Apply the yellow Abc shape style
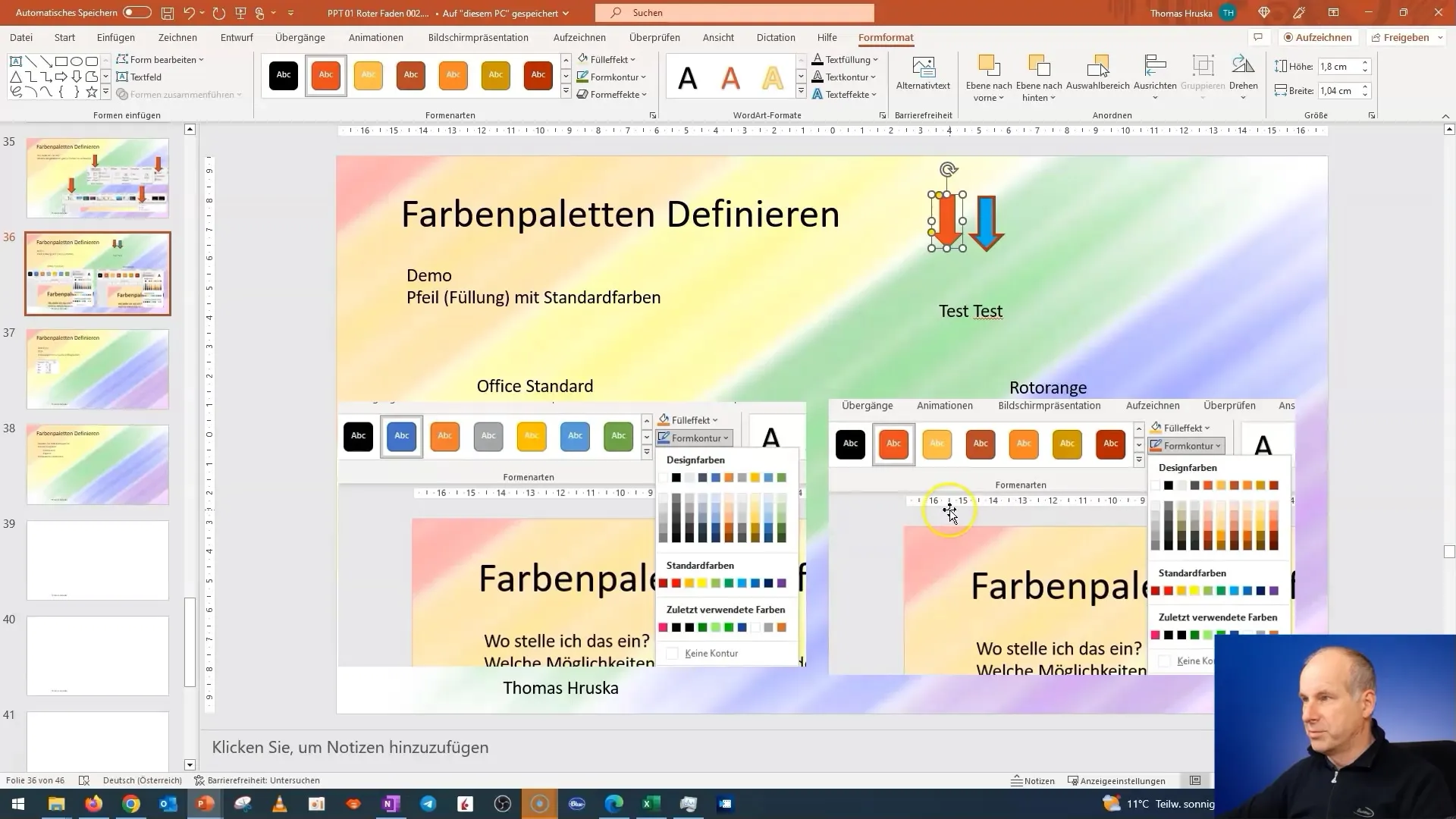The height and width of the screenshot is (819, 1456). [369, 75]
